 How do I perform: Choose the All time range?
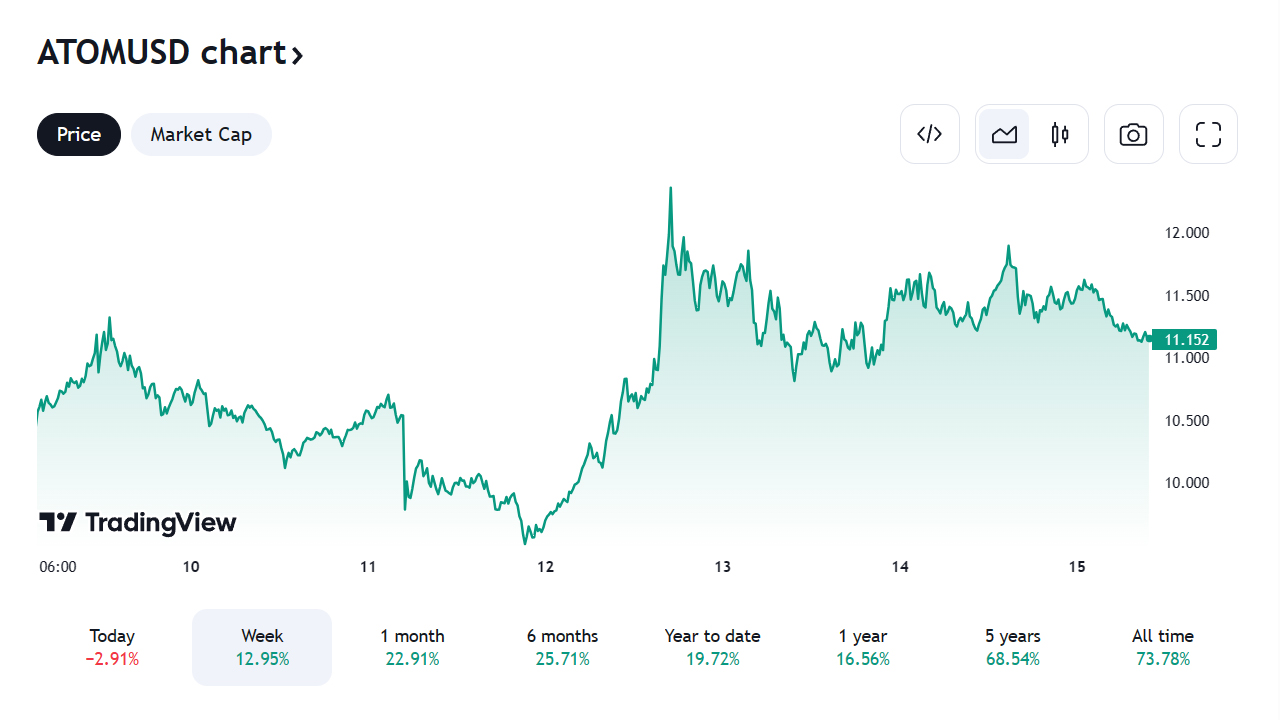[1163, 647]
